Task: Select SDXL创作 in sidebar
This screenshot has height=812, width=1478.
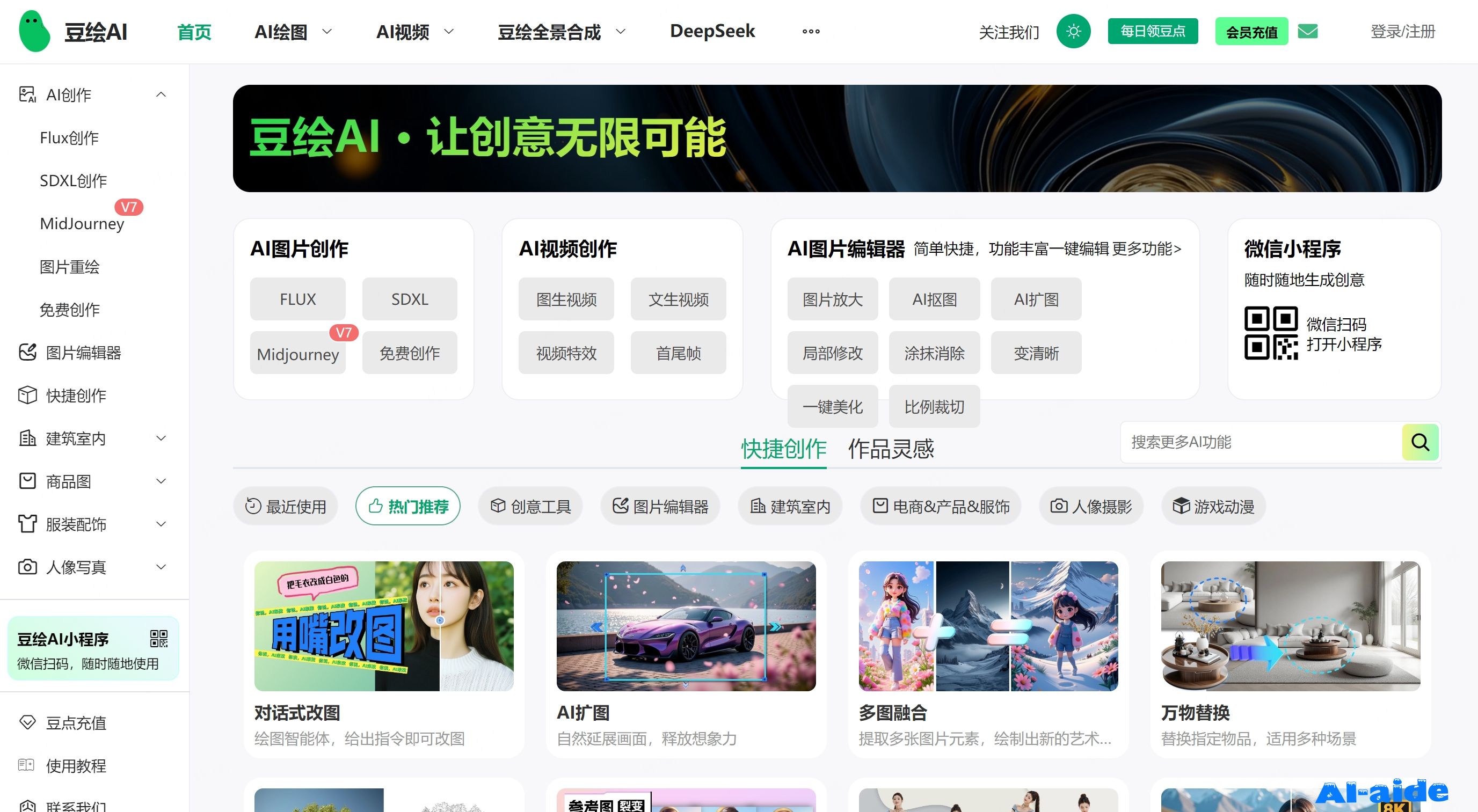Action: point(74,181)
